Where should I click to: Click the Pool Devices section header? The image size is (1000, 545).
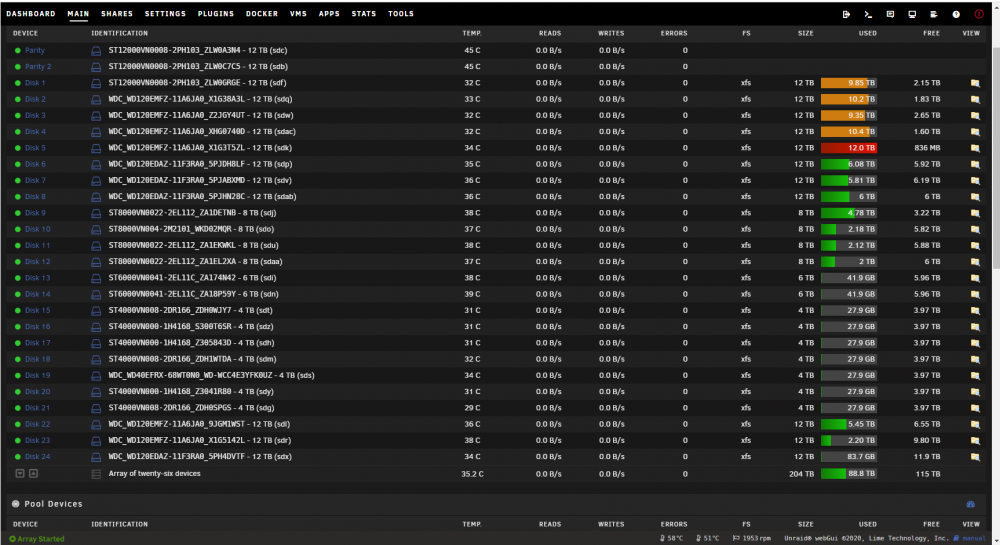(54, 504)
